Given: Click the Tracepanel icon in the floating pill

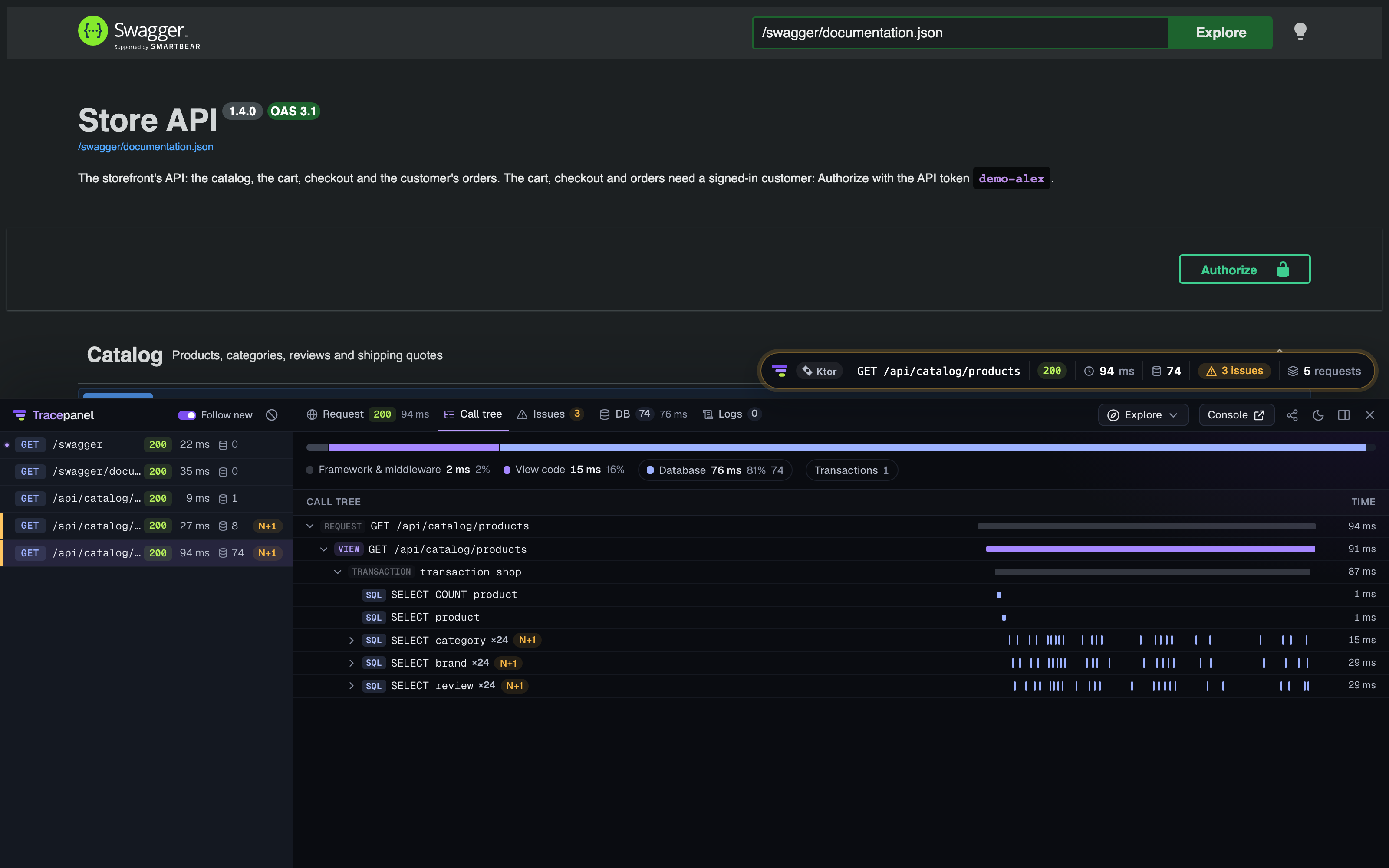Looking at the screenshot, I should [780, 371].
